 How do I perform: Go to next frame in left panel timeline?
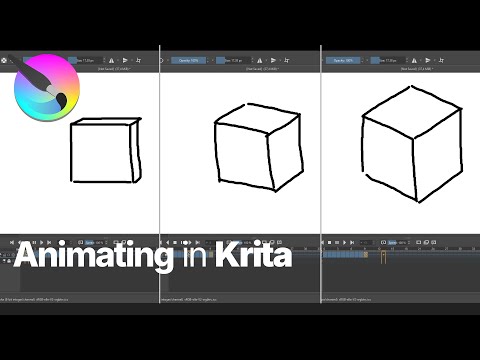(49, 242)
